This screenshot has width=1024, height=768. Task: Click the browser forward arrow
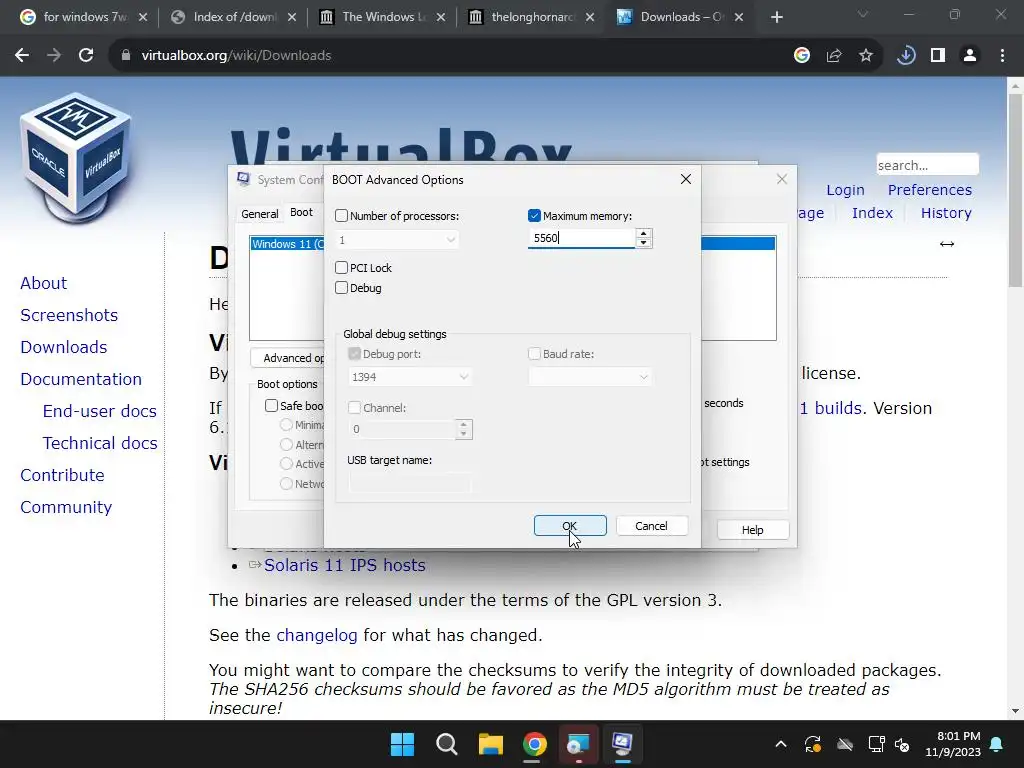[x=54, y=56]
